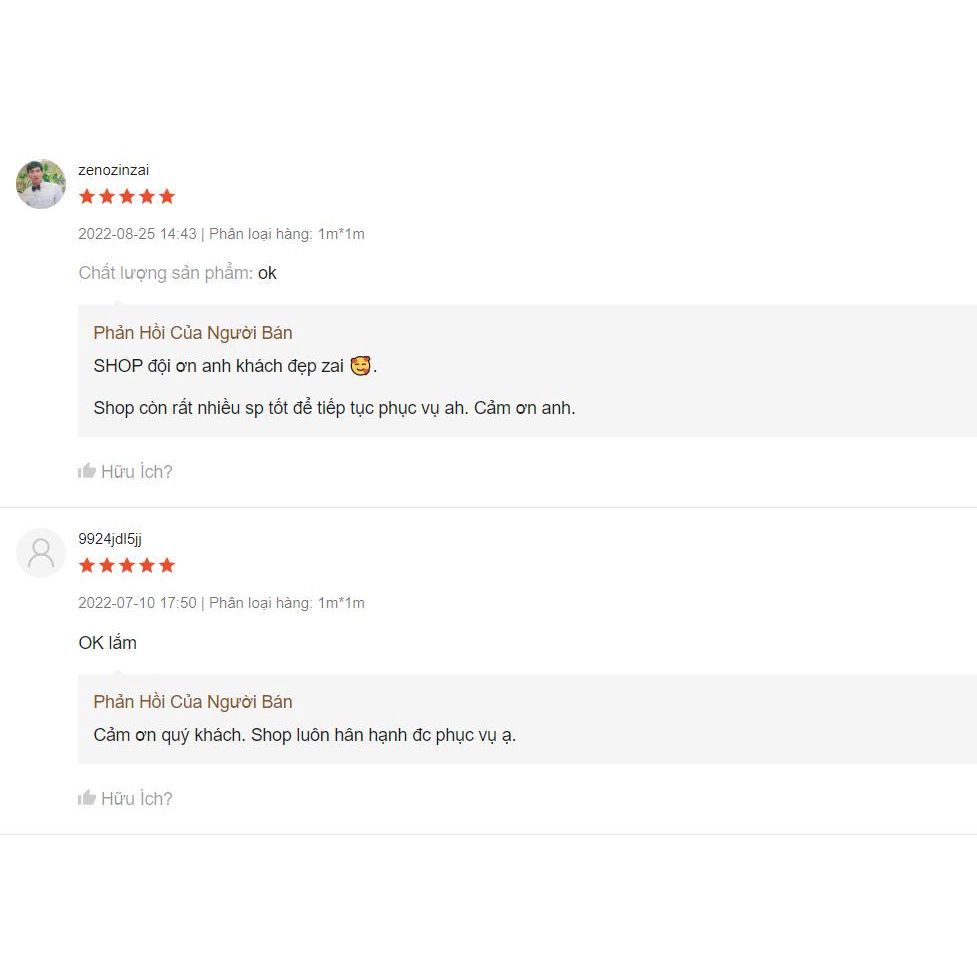This screenshot has height=977, width=977.
Task: Click "Hữu Ích?" under zenozinzai's review
Action: click(x=137, y=472)
